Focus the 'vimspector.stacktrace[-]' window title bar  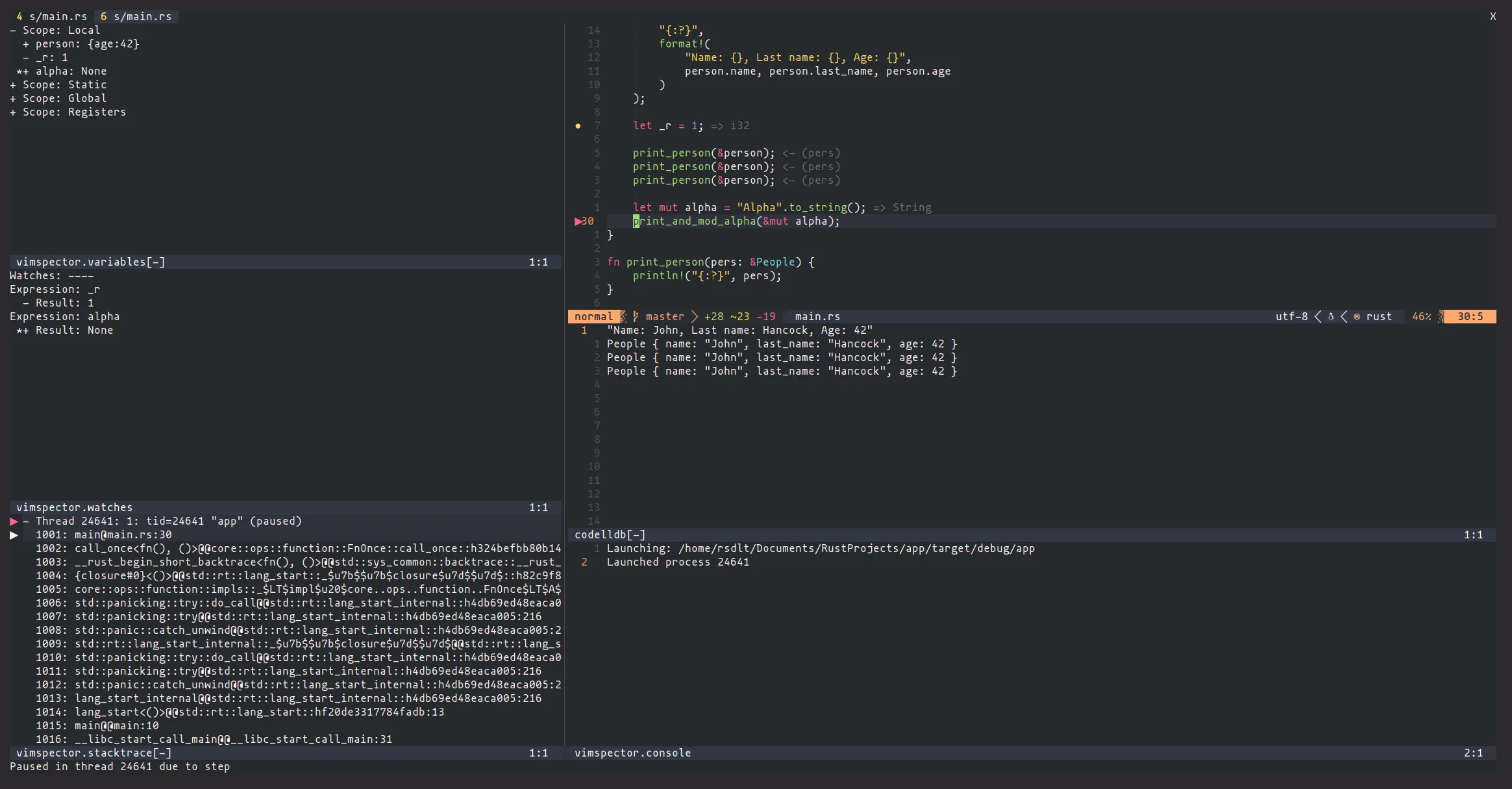pyautogui.click(x=286, y=753)
